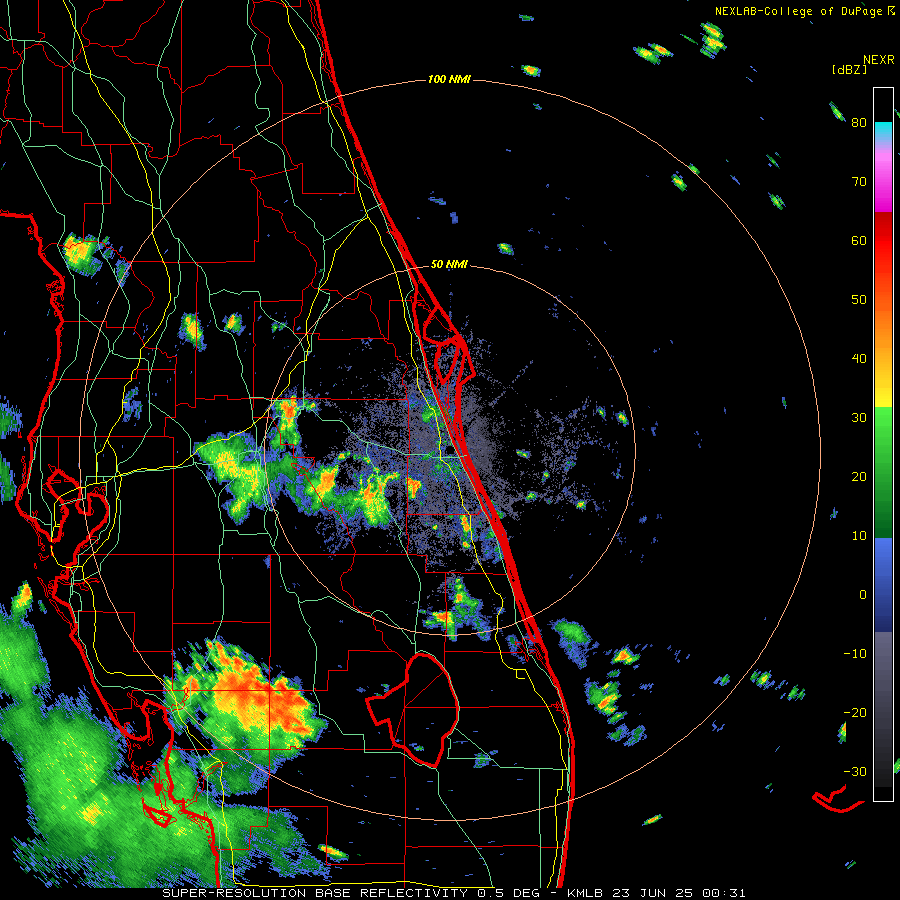
Task: Click the 0 dBZ legend value
Action: point(863,595)
